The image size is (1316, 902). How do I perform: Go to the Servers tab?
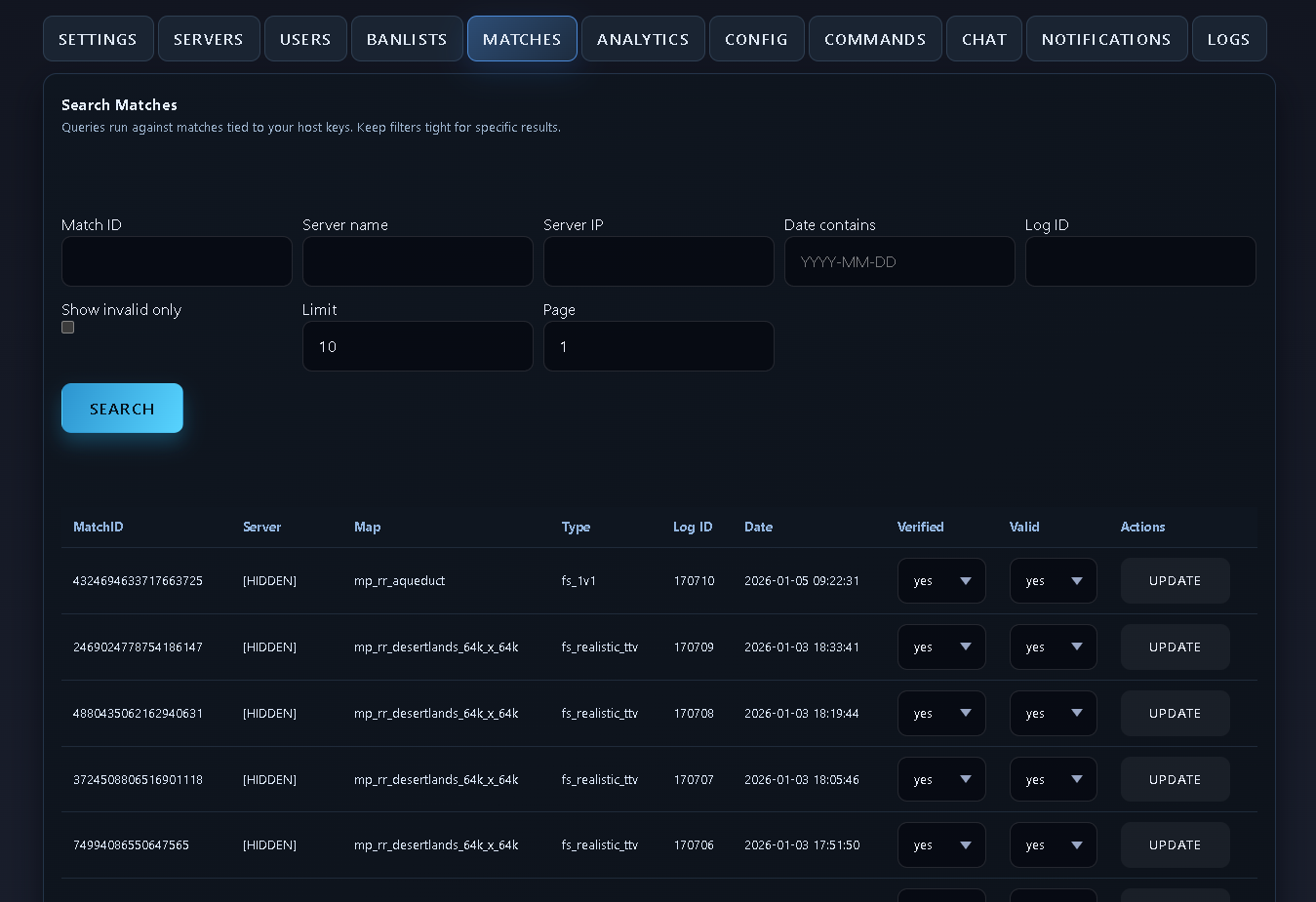(209, 39)
